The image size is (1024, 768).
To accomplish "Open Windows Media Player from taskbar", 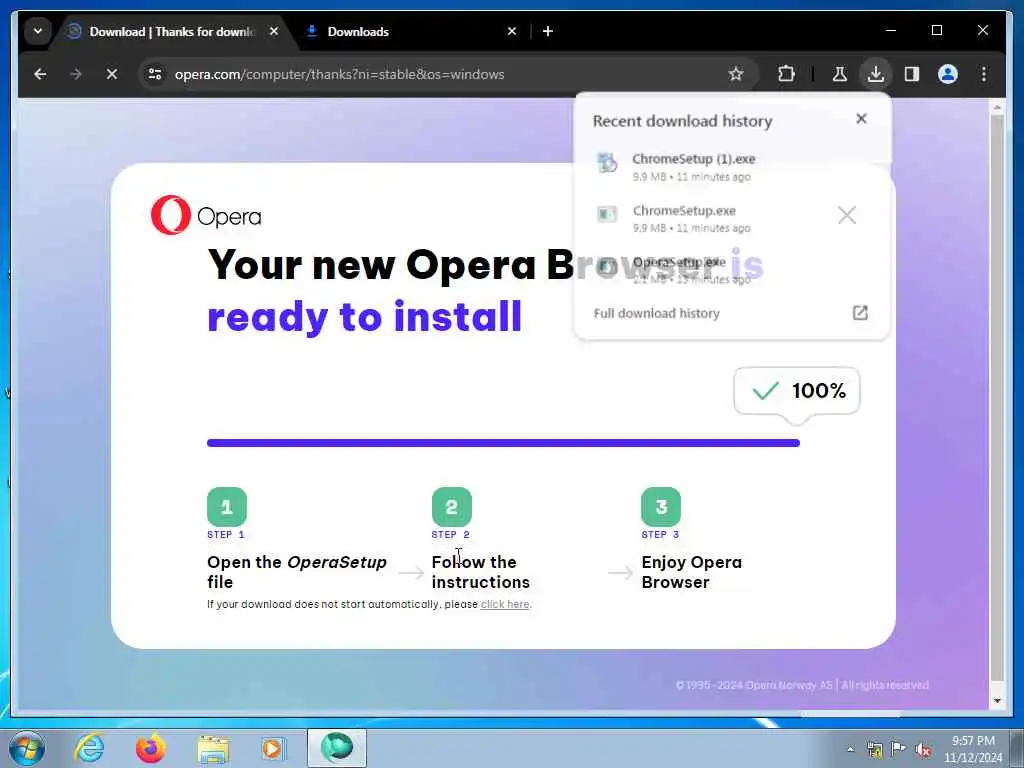I will [x=273, y=748].
